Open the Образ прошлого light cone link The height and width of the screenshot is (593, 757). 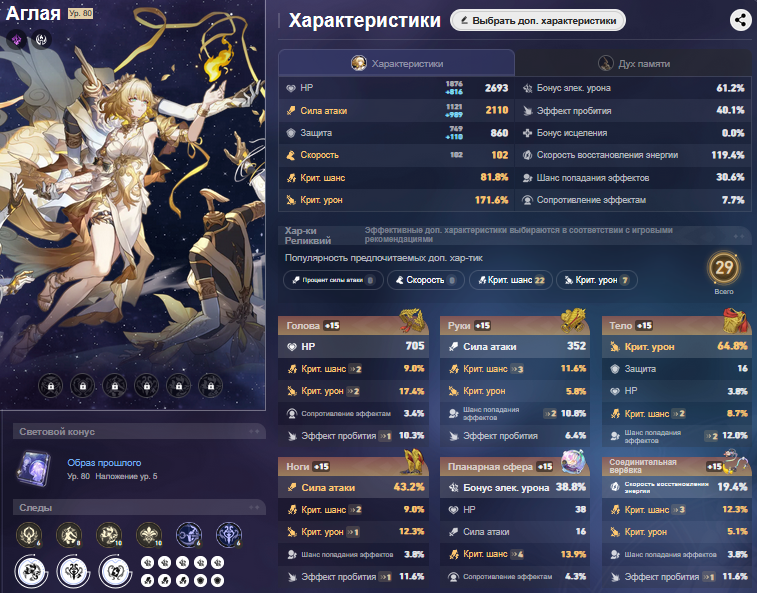tap(104, 463)
